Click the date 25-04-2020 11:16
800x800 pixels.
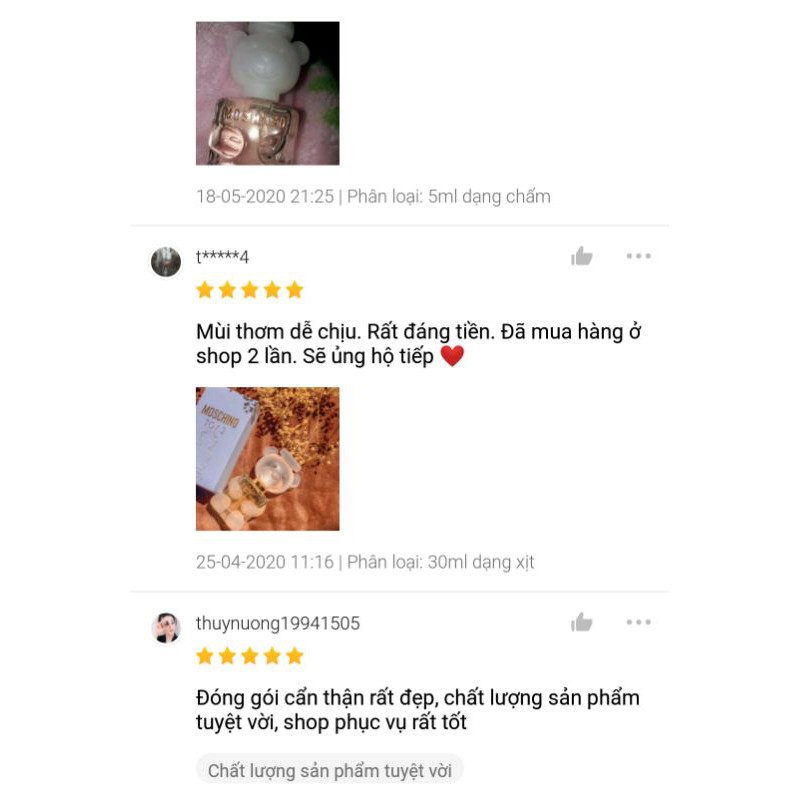point(264,562)
